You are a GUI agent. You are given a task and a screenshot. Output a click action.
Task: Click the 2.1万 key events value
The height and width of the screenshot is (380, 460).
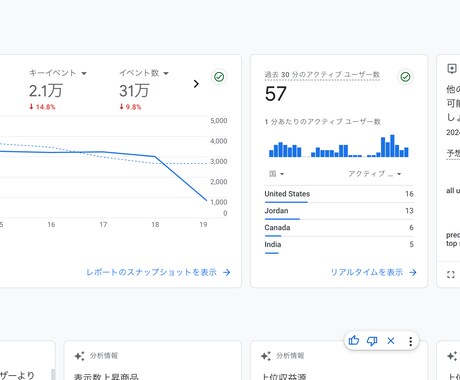click(x=45, y=91)
